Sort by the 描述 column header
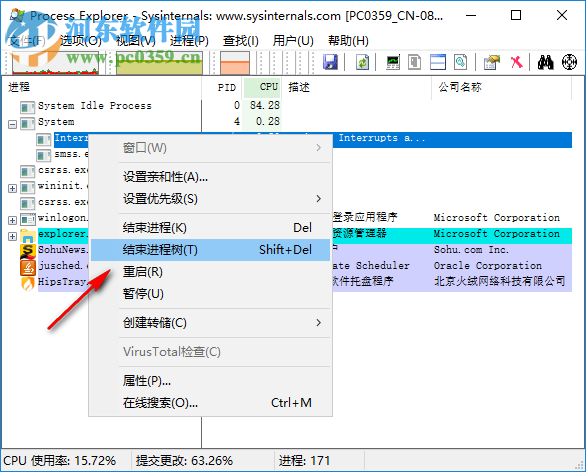The height and width of the screenshot is (472, 586). pos(357,87)
